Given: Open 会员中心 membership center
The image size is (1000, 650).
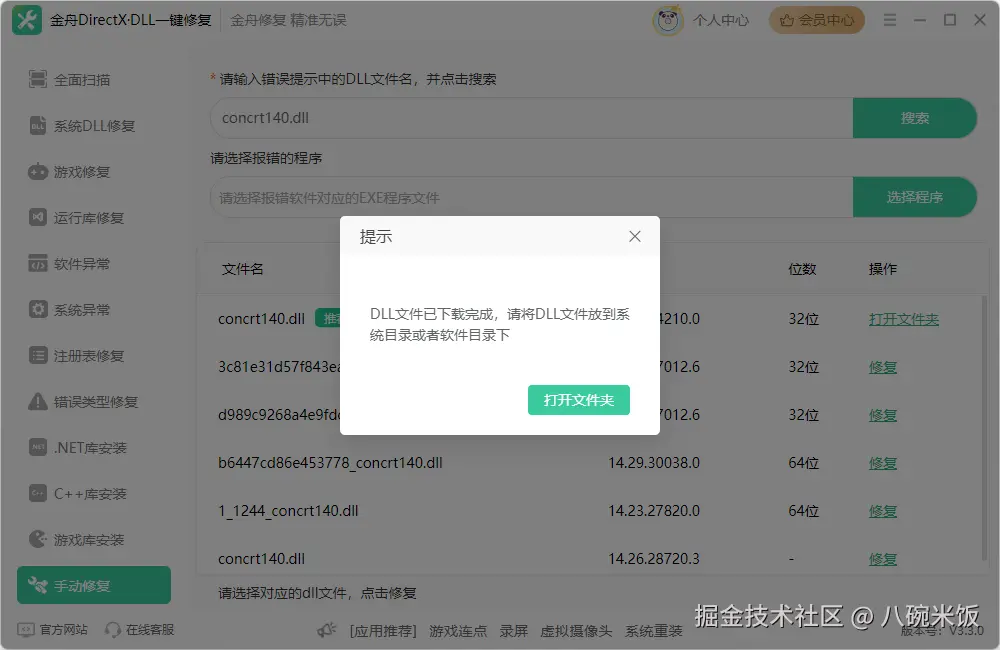Looking at the screenshot, I should pyautogui.click(x=817, y=20).
